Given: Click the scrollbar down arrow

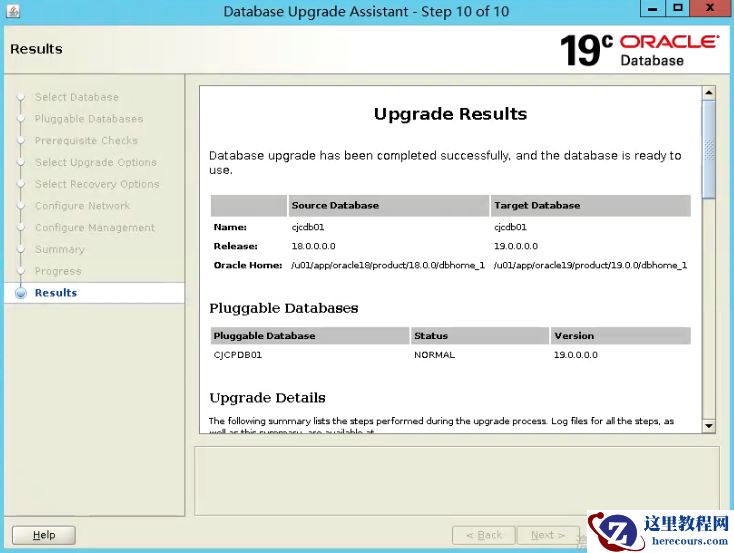Looking at the screenshot, I should (x=709, y=426).
